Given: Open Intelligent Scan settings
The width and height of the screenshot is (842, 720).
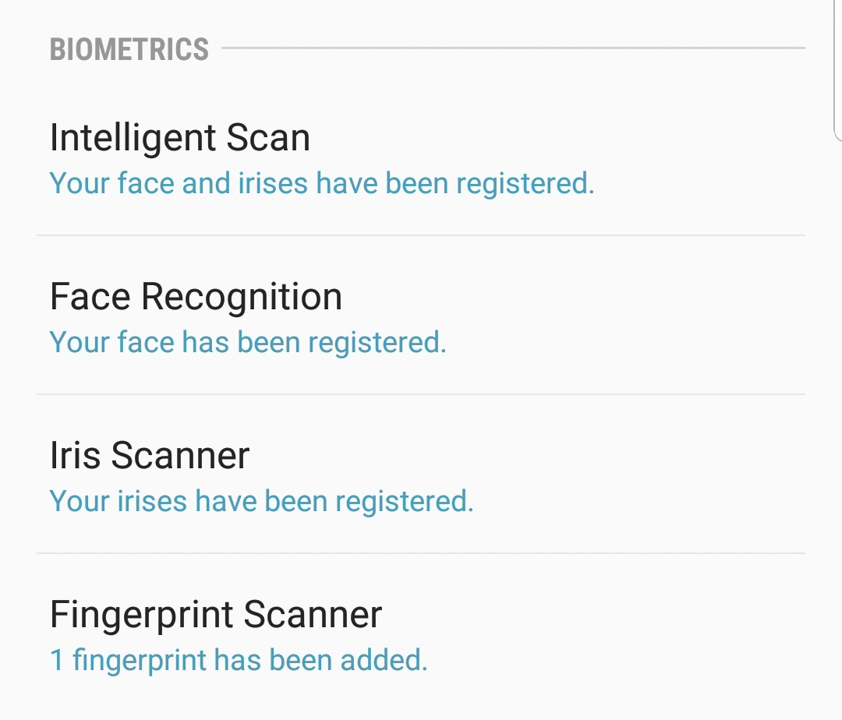Looking at the screenshot, I should [421, 159].
